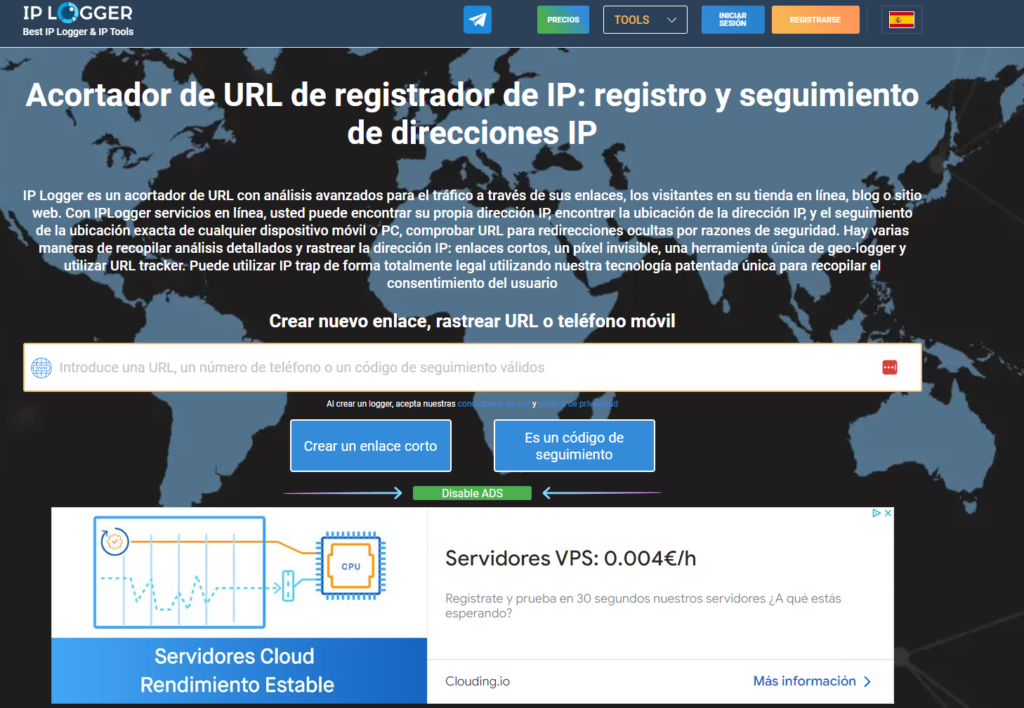The width and height of the screenshot is (1024, 708).
Task: Click the red password manager icon in URL field
Action: [x=889, y=368]
